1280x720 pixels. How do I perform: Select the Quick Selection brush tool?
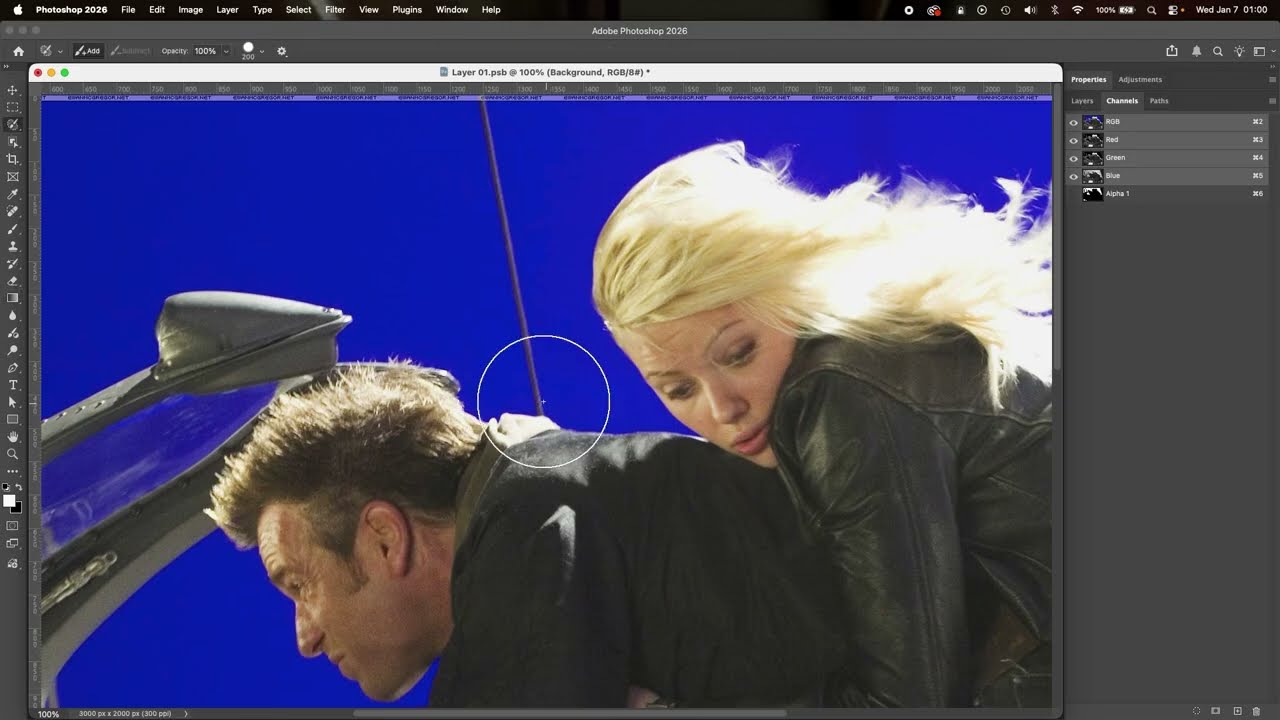pyautogui.click(x=13, y=125)
